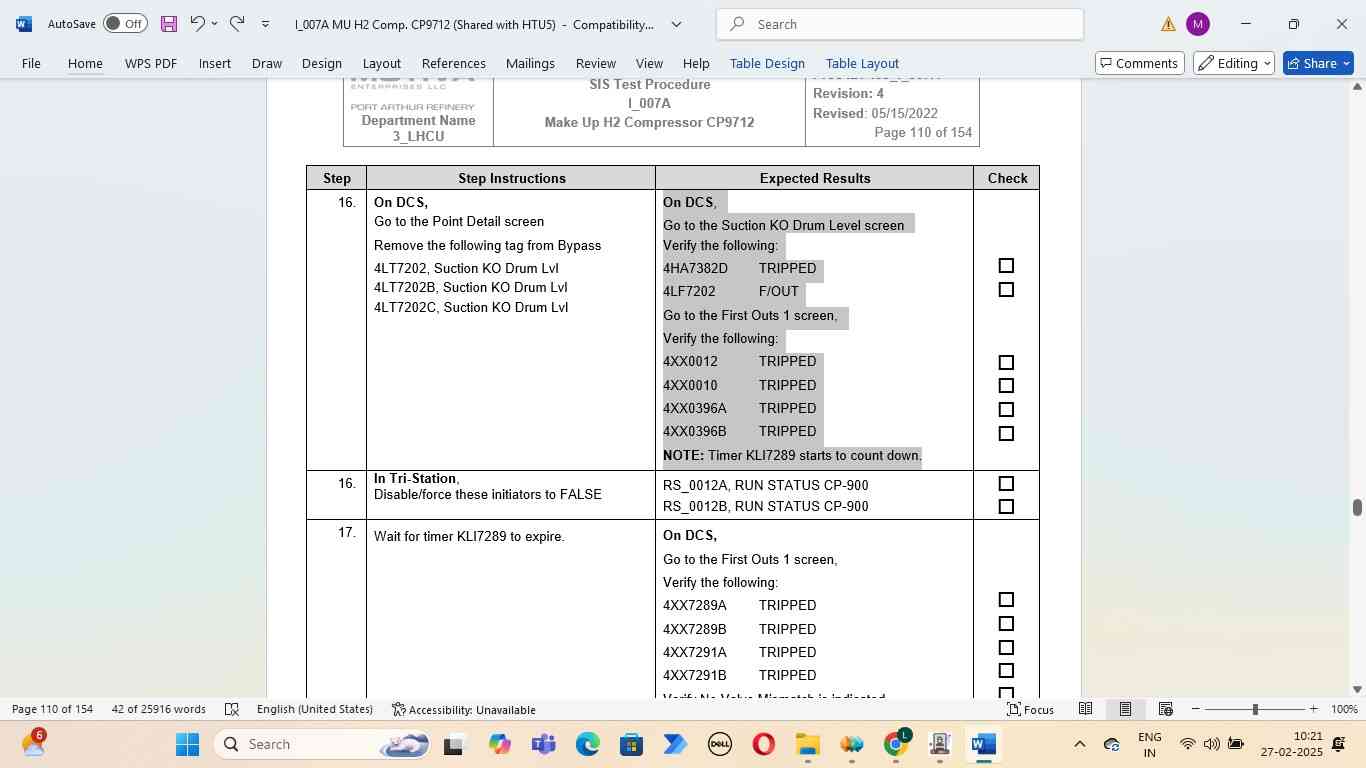Tick the checkbox for 4XX0010 TRIPPED
Screen dimensions: 1366x768
1006,386
